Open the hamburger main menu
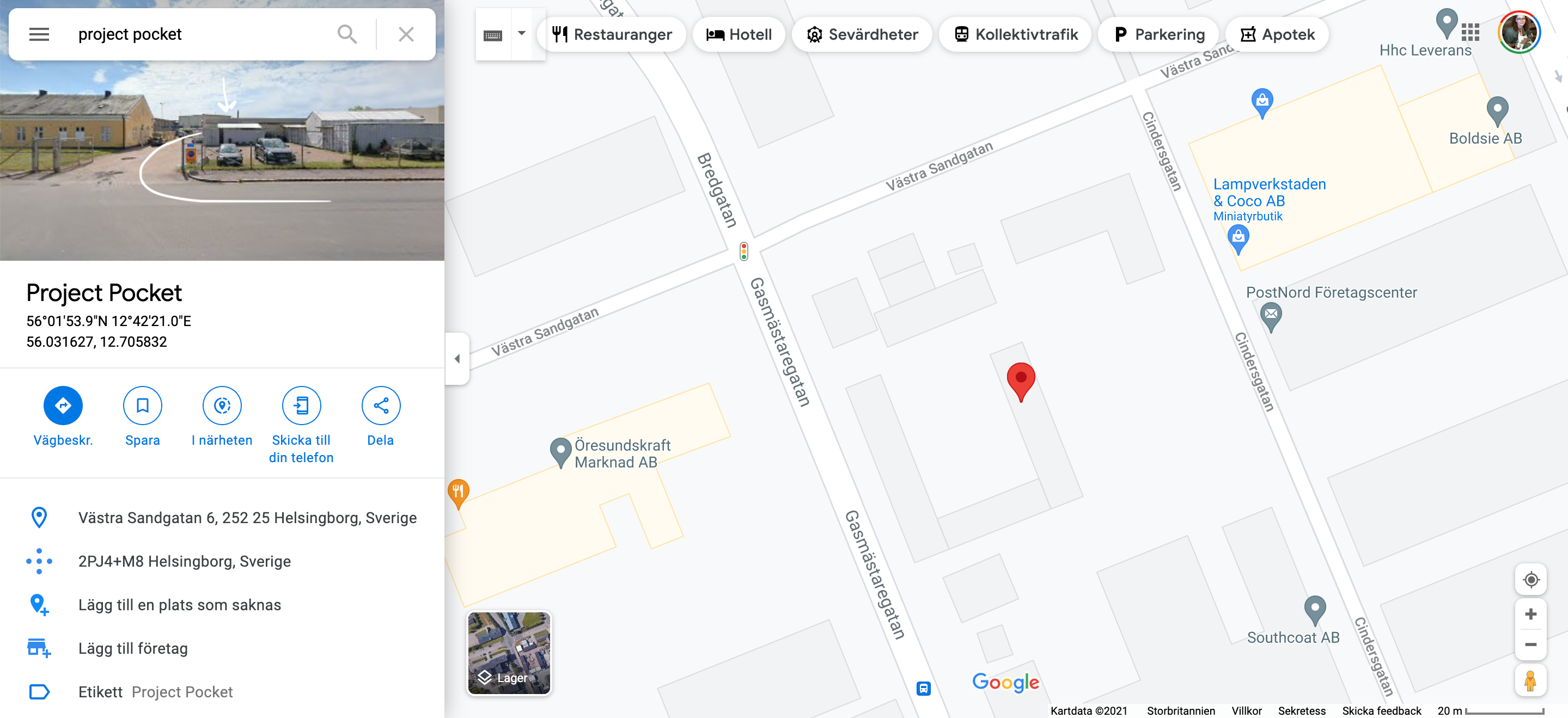The height and width of the screenshot is (718, 1568). [x=39, y=34]
